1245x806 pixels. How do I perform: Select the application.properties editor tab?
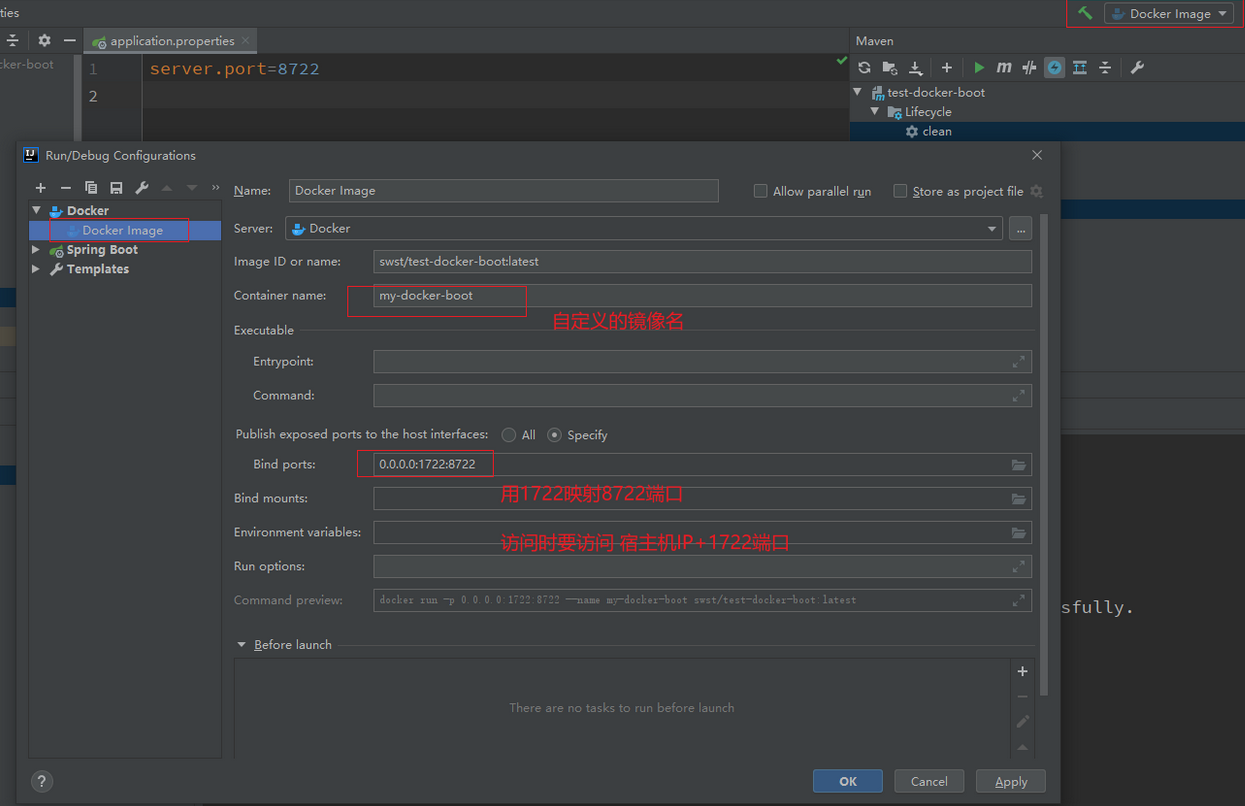(171, 41)
